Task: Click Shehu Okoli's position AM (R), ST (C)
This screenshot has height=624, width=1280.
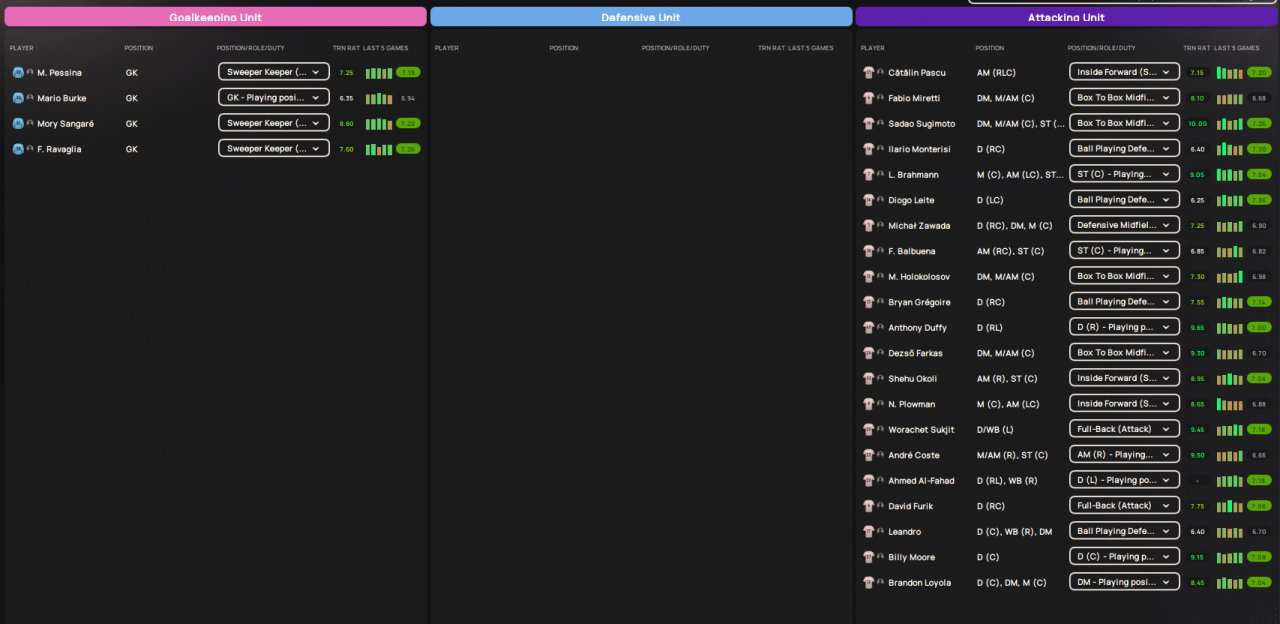Action: (1007, 379)
